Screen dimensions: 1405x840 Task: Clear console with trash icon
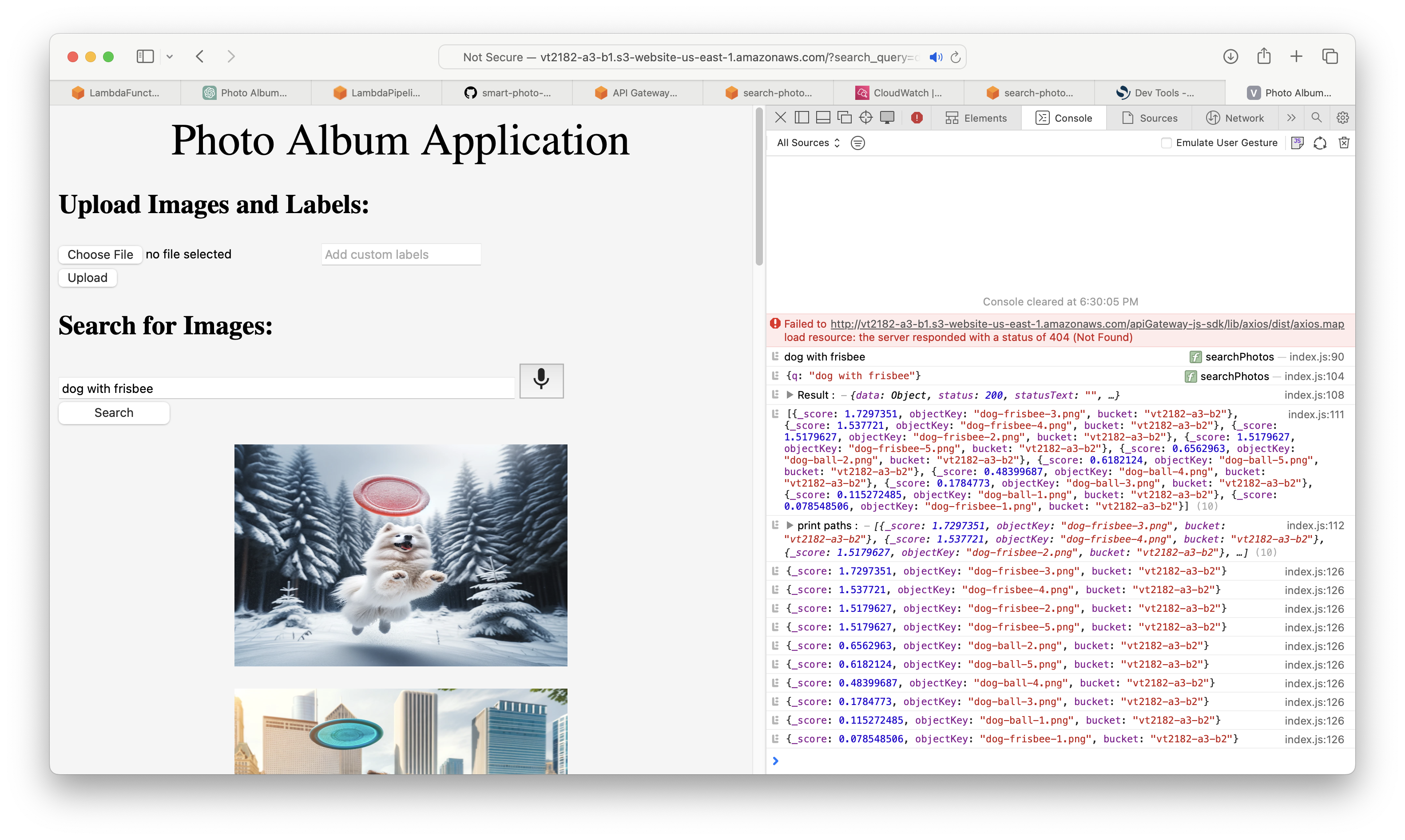tap(1344, 143)
